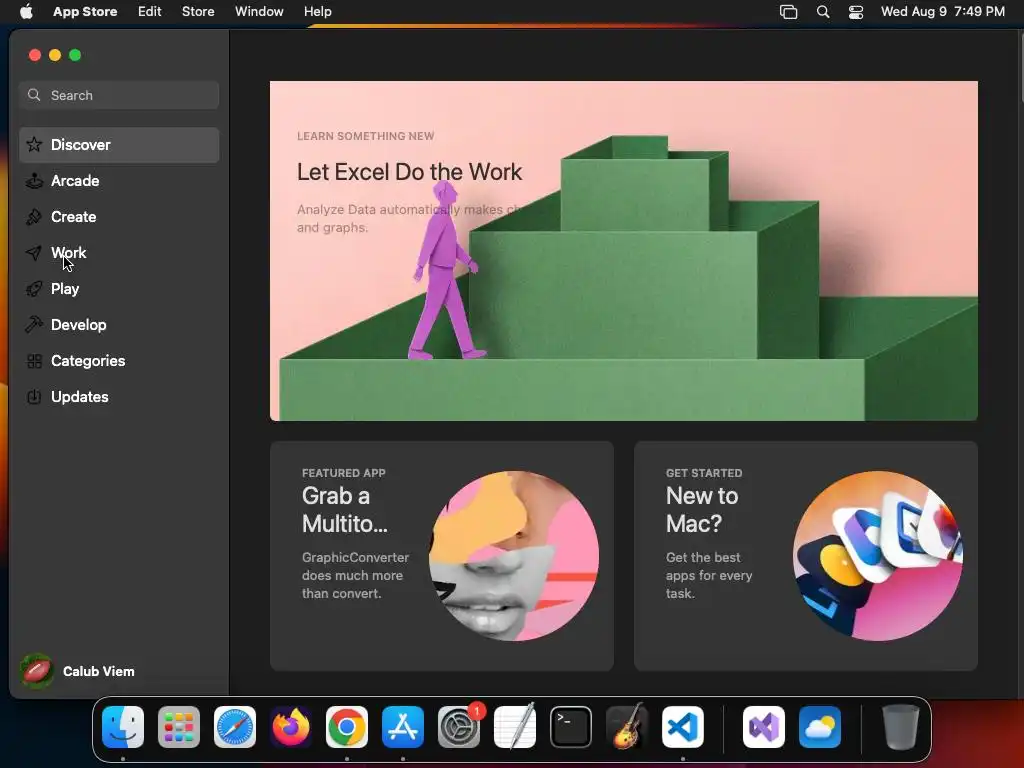Go to the Create section

119,217
